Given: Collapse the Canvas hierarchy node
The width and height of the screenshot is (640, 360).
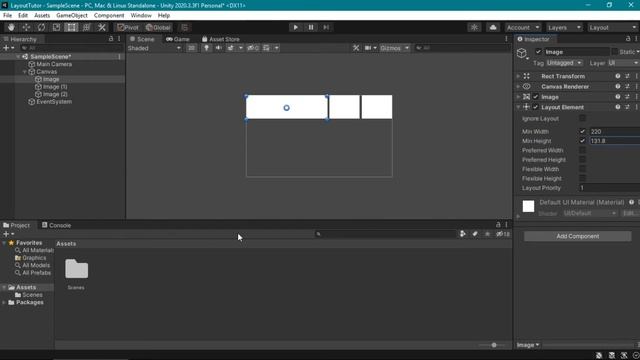Looking at the screenshot, I should 24,72.
